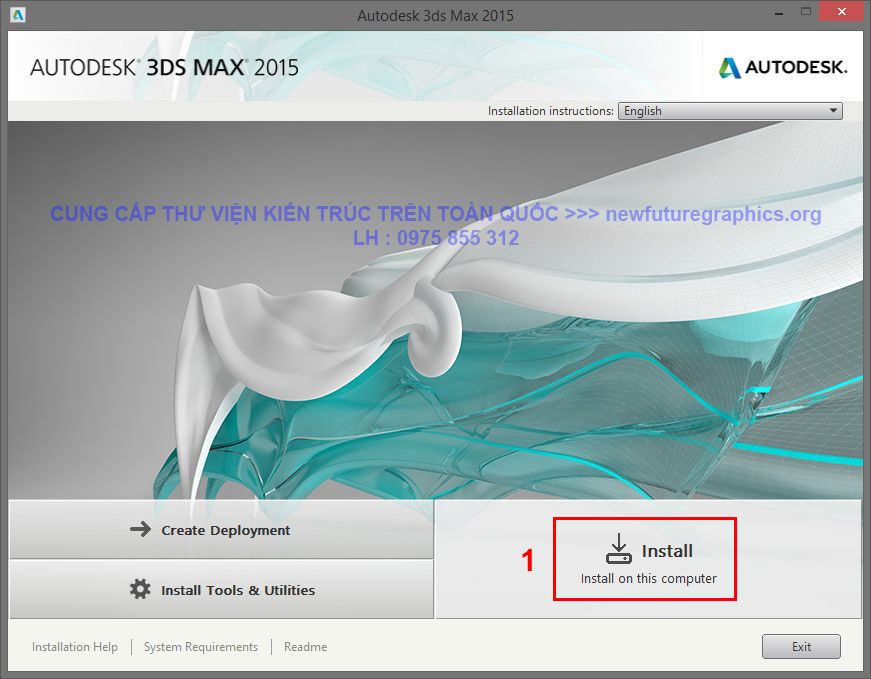Image resolution: width=871 pixels, height=679 pixels.
Task: Open the Installation Help link
Action: (74, 647)
